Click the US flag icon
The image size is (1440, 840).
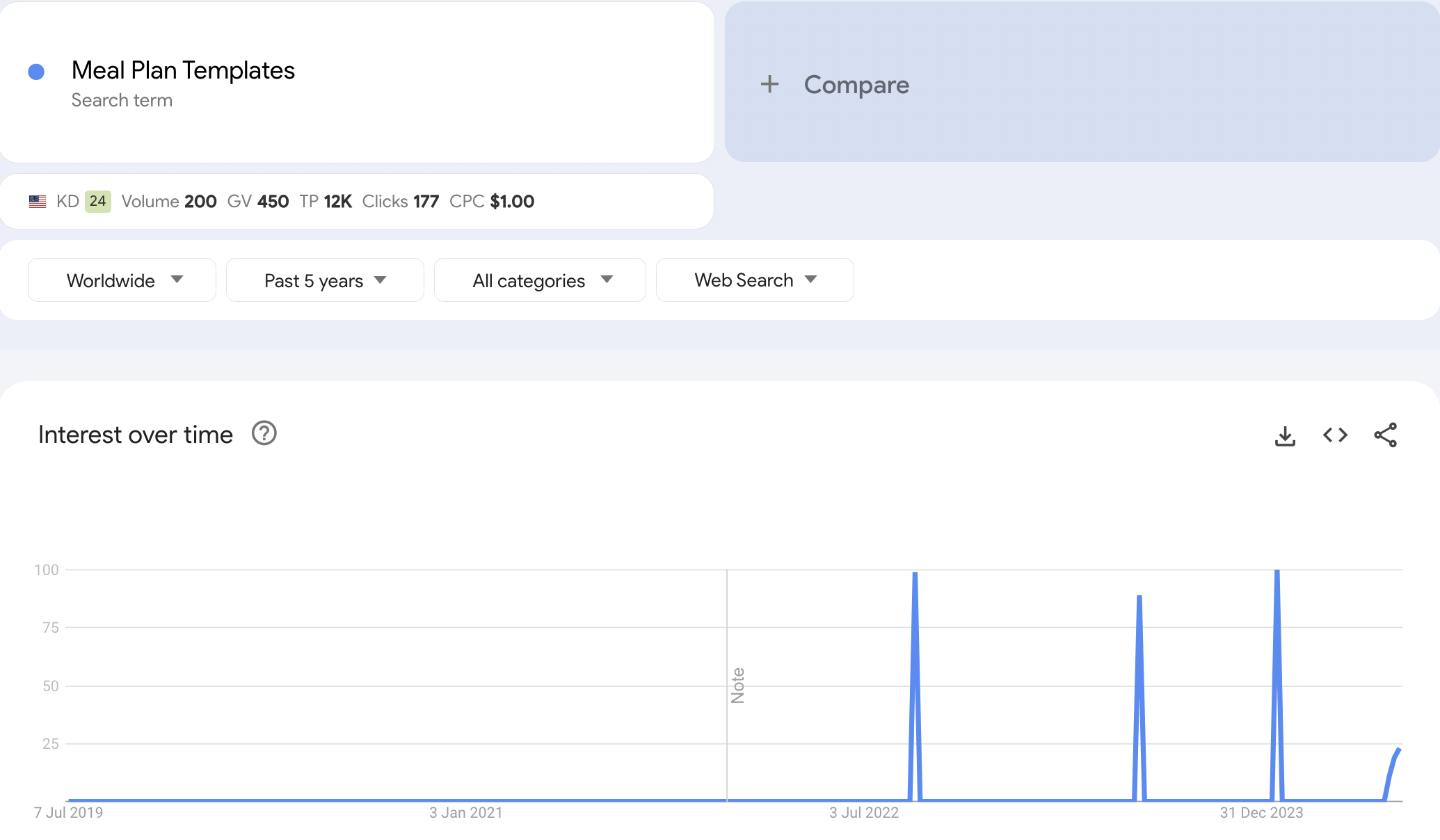point(38,202)
